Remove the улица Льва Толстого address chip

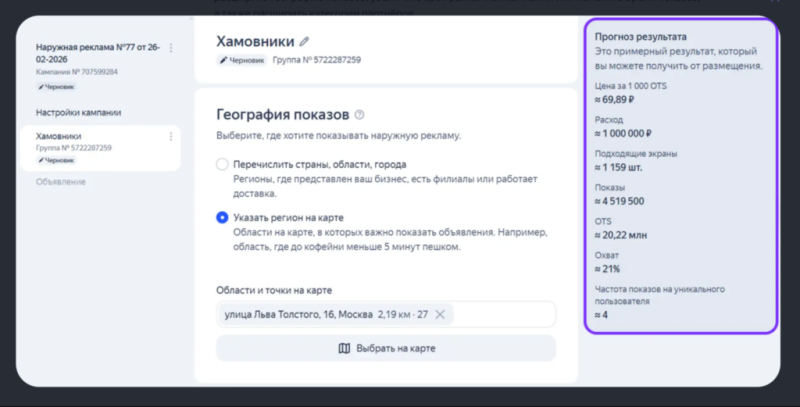click(440, 315)
